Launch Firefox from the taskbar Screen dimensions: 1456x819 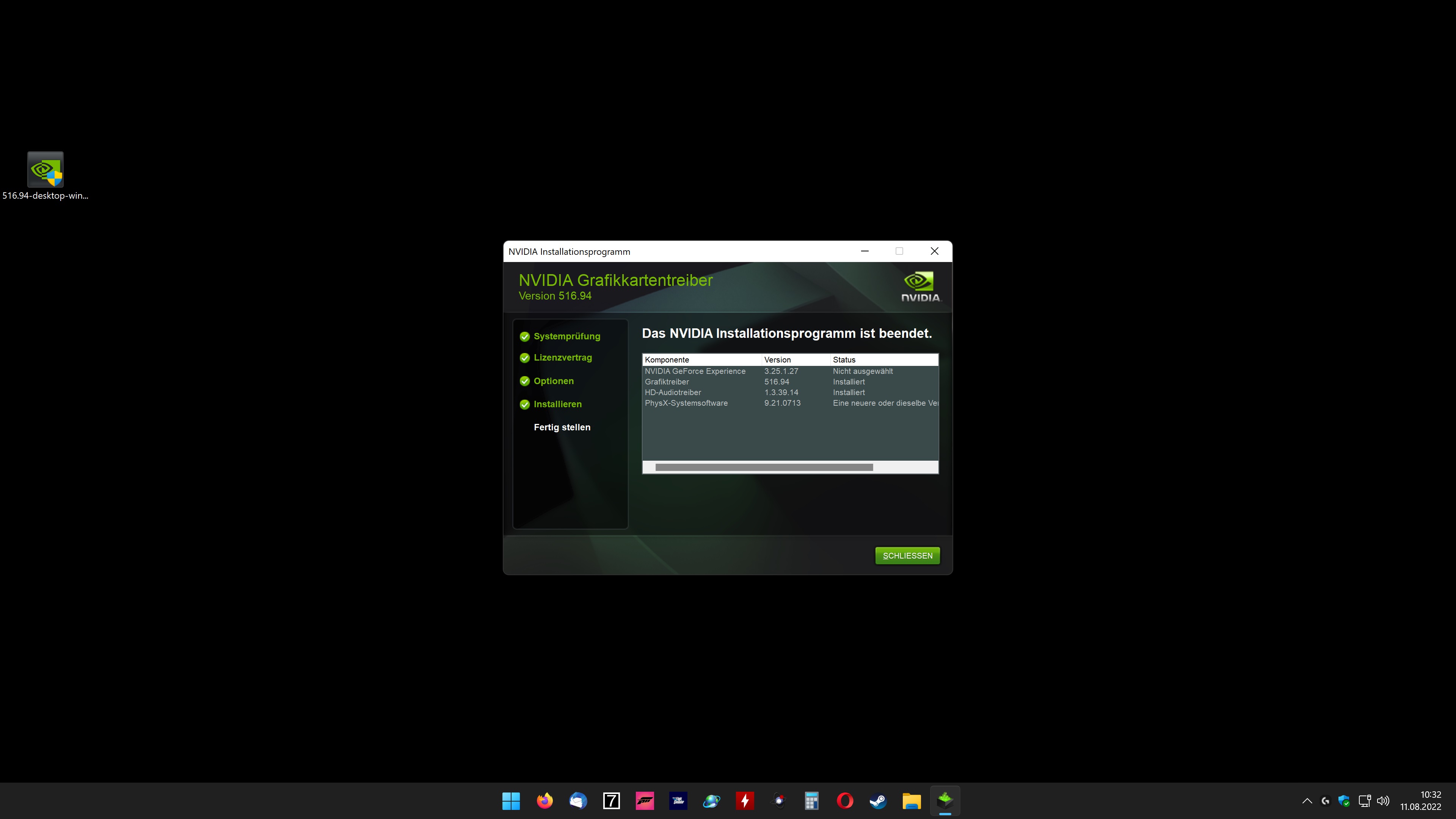point(544,800)
